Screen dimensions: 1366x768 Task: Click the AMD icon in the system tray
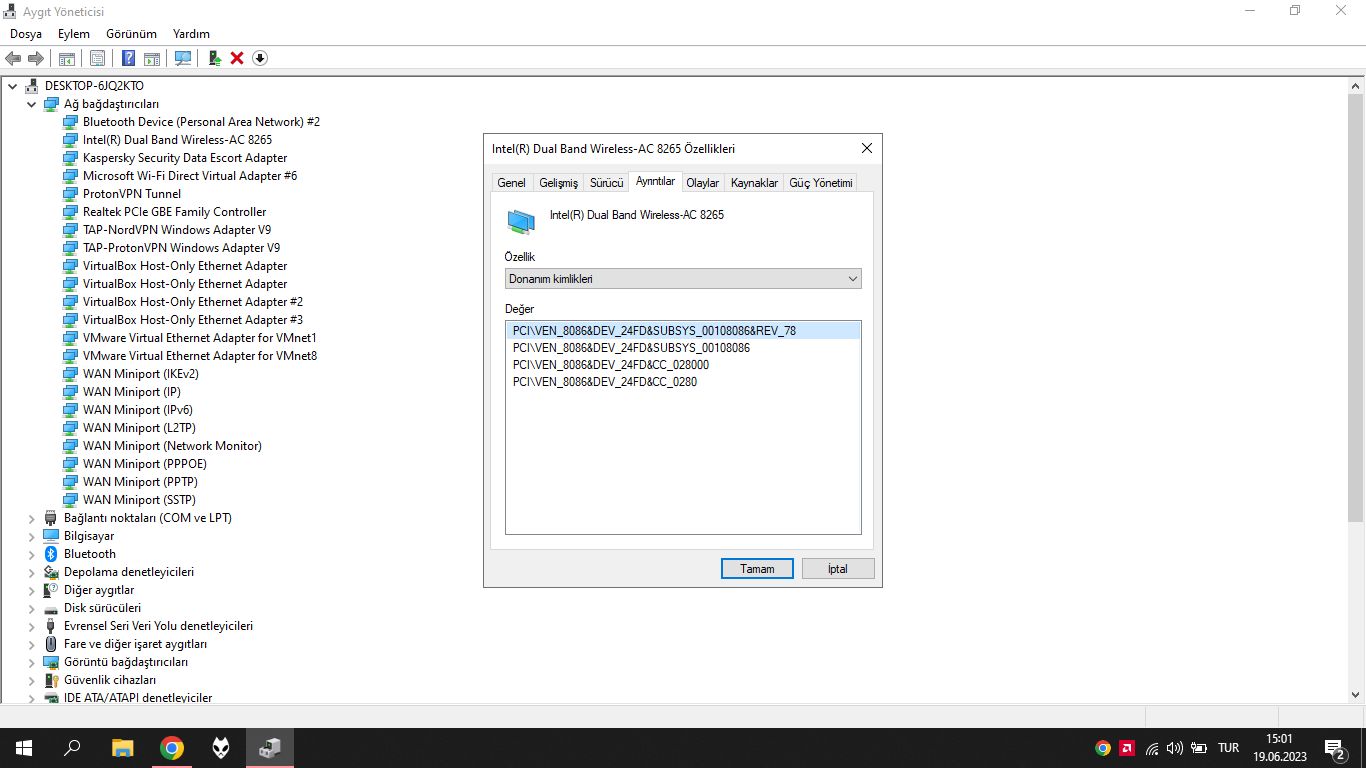[1127, 748]
